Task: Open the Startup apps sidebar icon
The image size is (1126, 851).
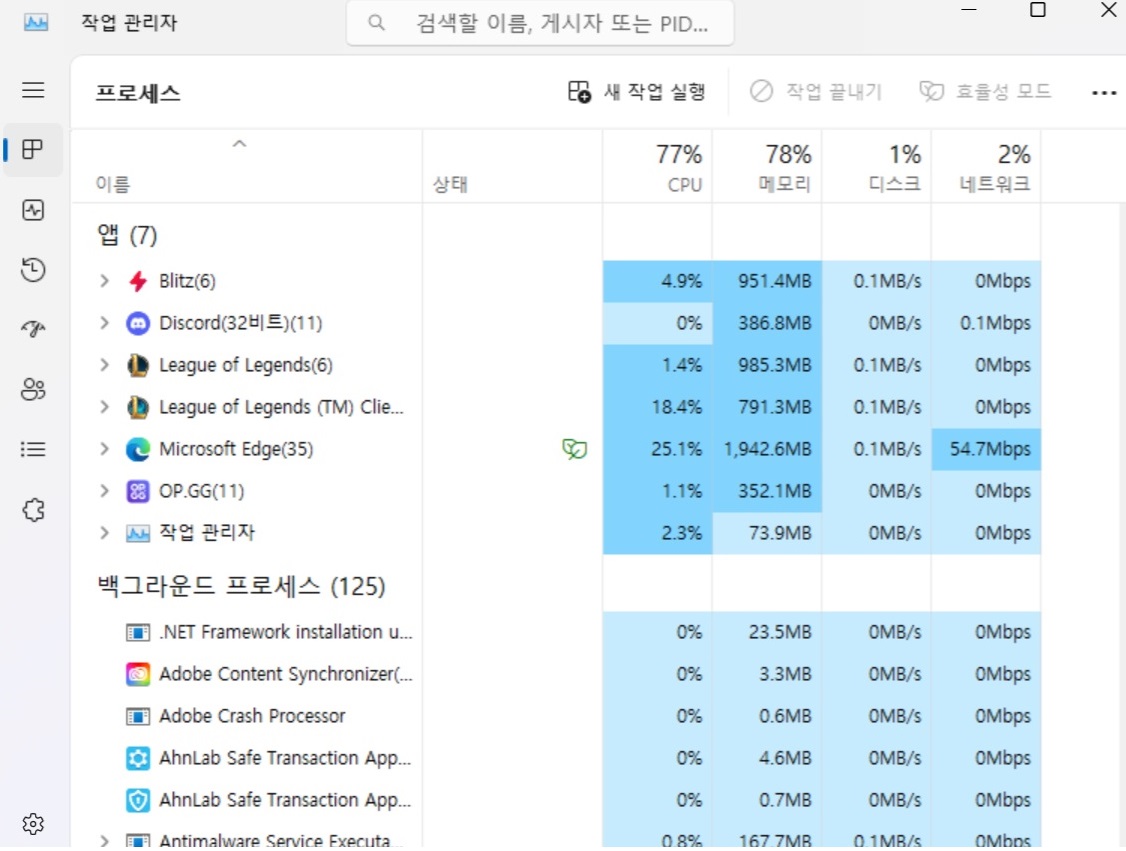Action: click(x=33, y=330)
